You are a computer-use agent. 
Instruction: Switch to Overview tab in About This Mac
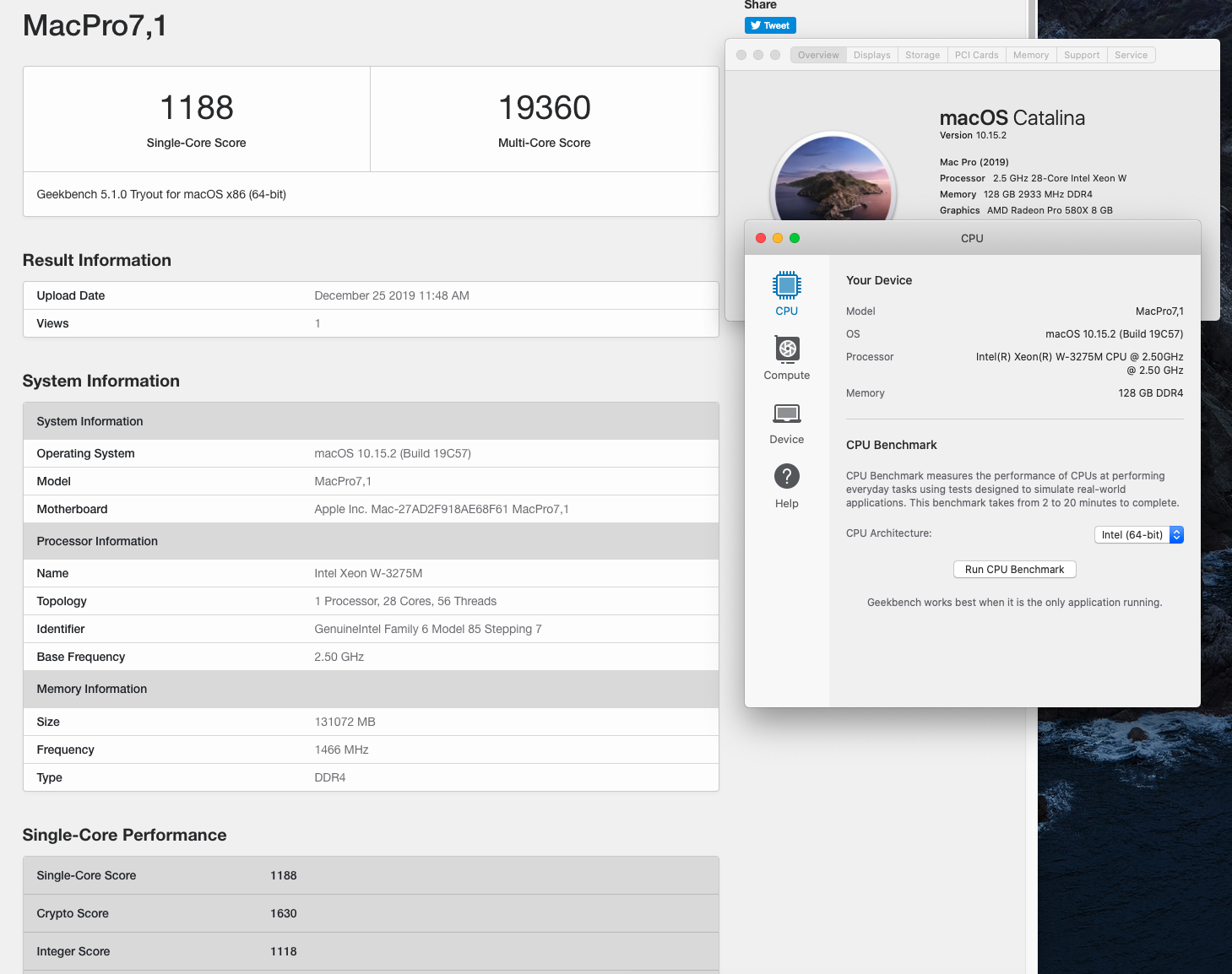(x=818, y=55)
